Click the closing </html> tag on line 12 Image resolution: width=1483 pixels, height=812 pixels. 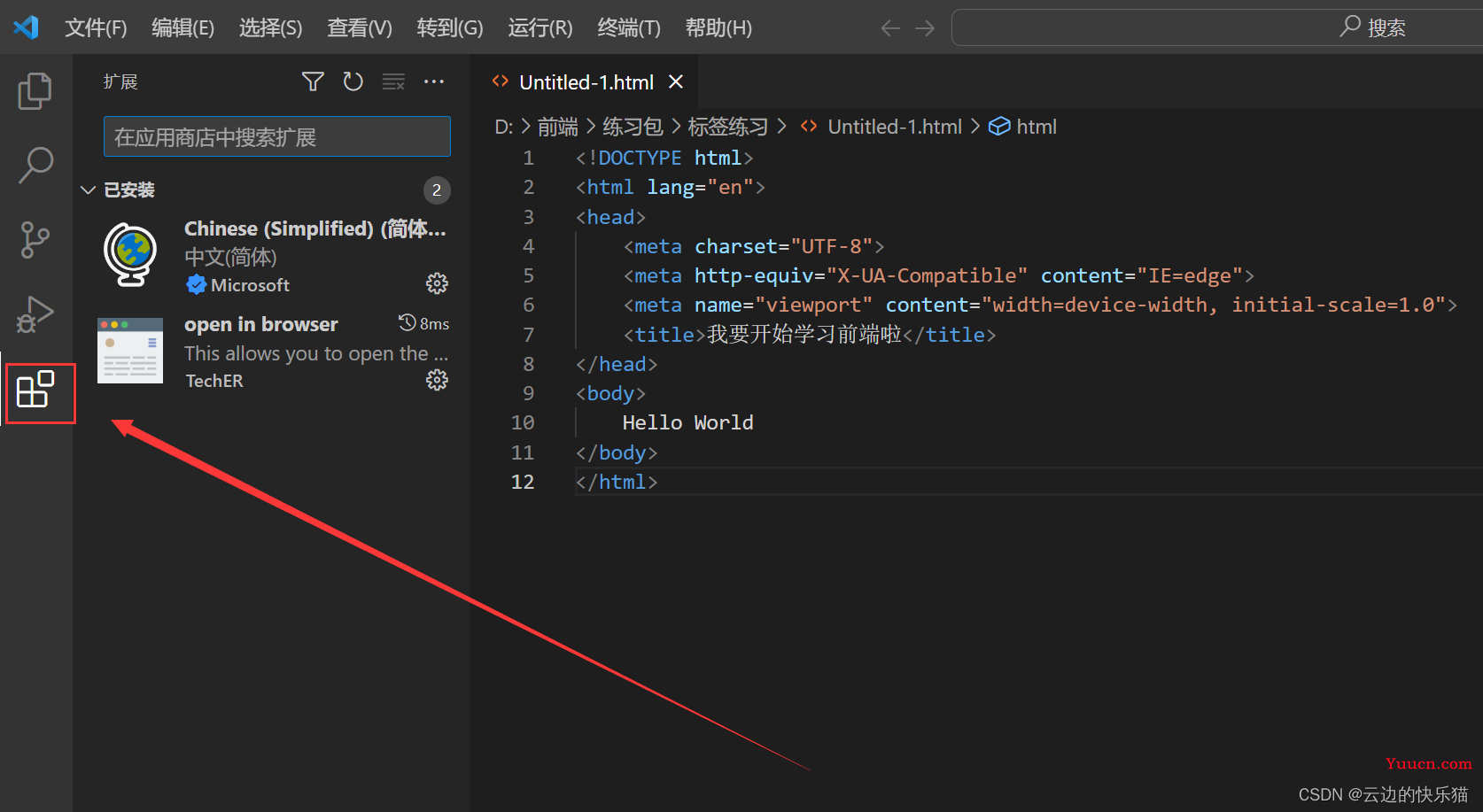[x=616, y=482]
